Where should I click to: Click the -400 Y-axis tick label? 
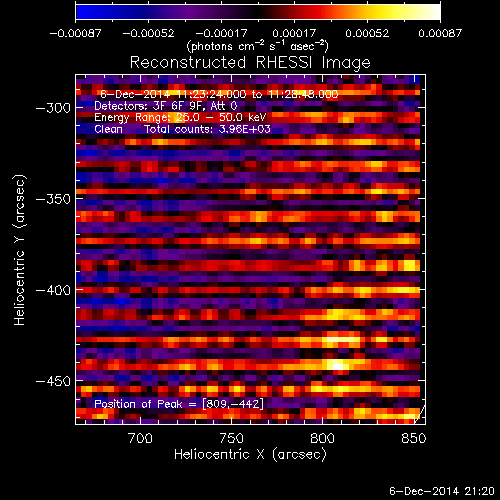pyautogui.click(x=53, y=290)
